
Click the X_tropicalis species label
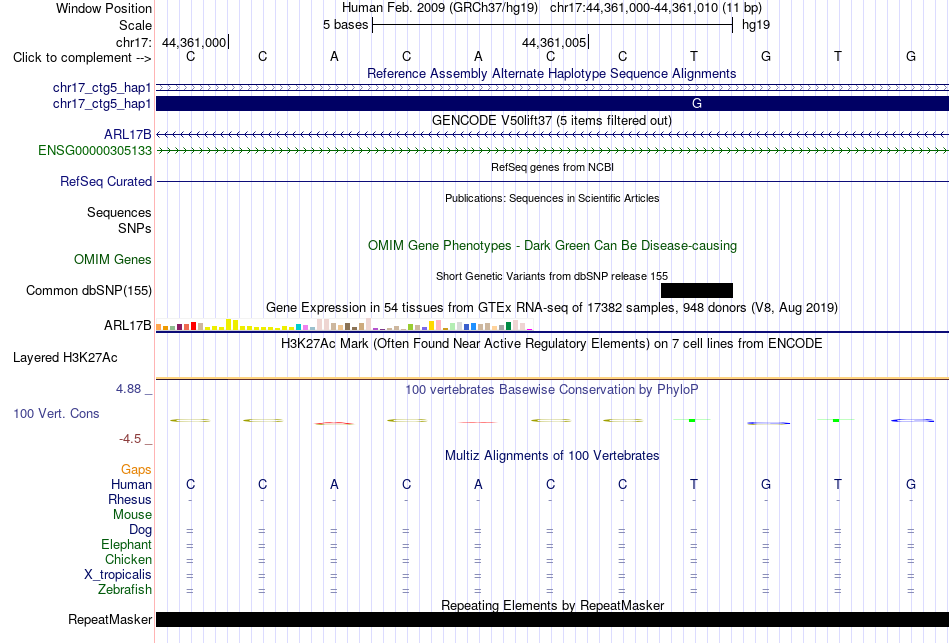tap(118, 575)
